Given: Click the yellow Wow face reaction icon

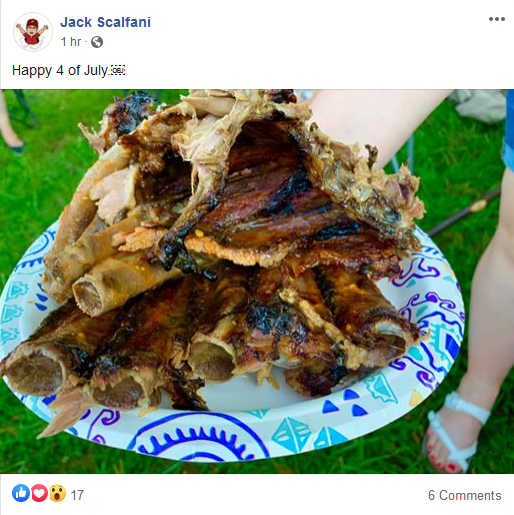Looking at the screenshot, I should 57,493.
